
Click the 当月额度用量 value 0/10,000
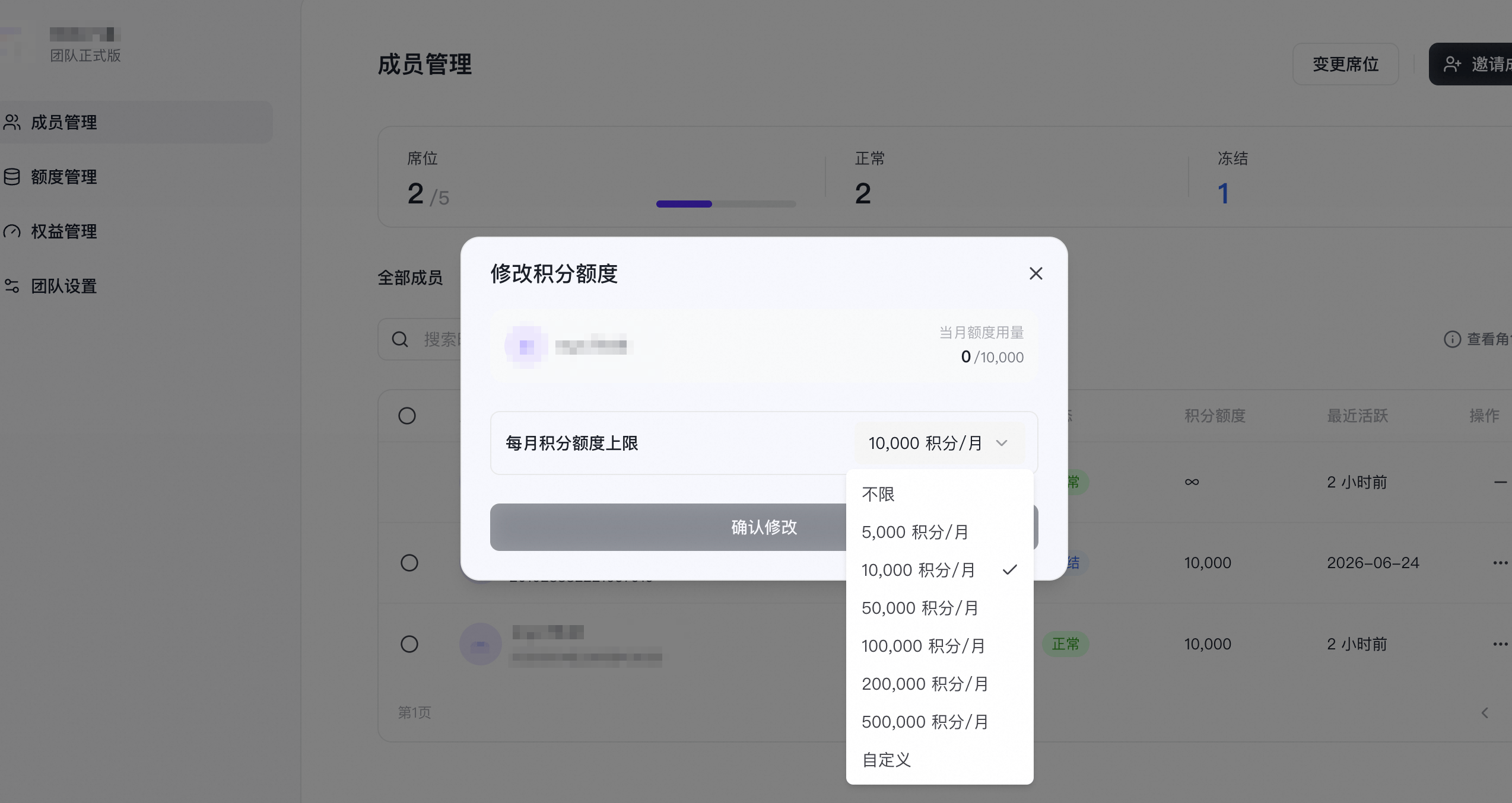point(992,357)
